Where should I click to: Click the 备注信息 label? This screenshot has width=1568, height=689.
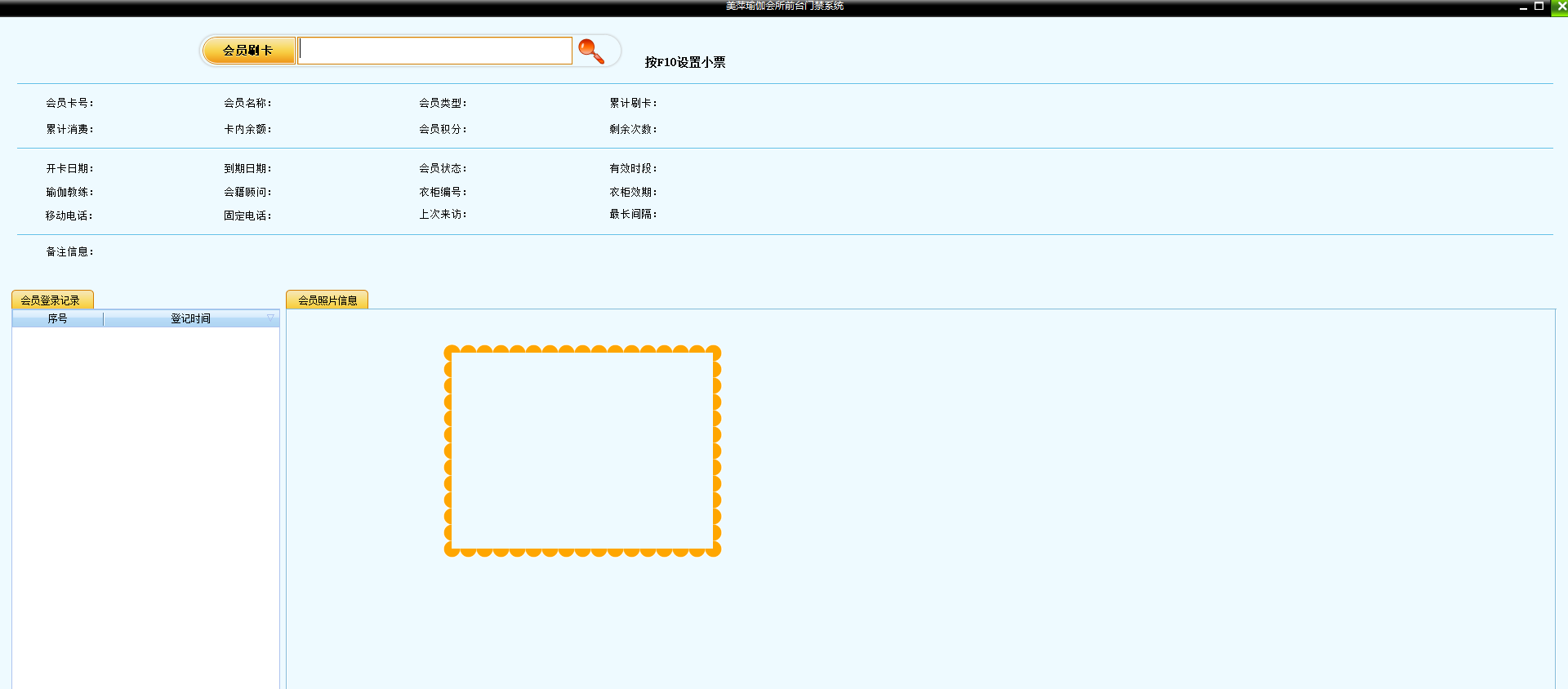click(x=69, y=251)
